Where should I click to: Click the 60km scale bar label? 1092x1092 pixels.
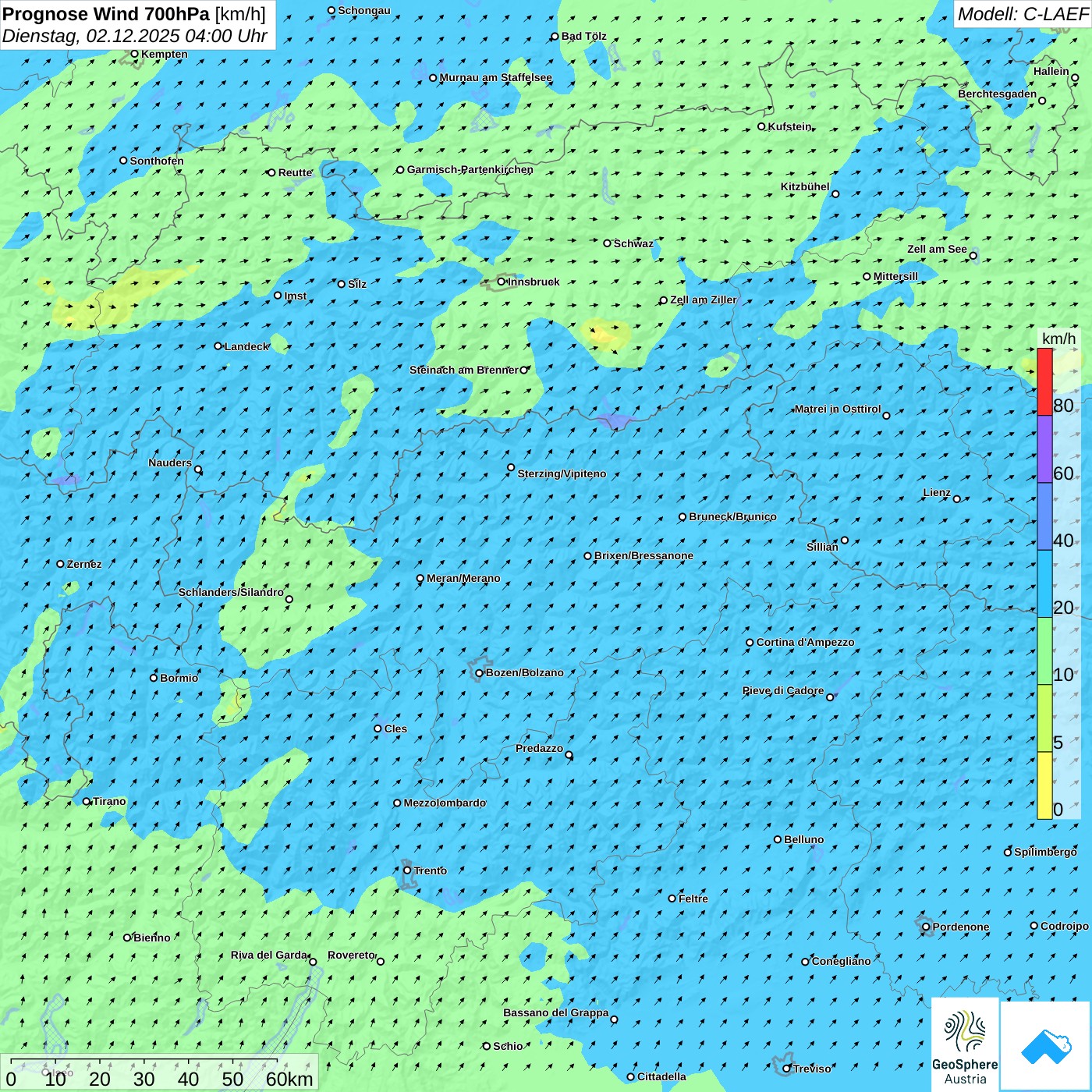289,1079
